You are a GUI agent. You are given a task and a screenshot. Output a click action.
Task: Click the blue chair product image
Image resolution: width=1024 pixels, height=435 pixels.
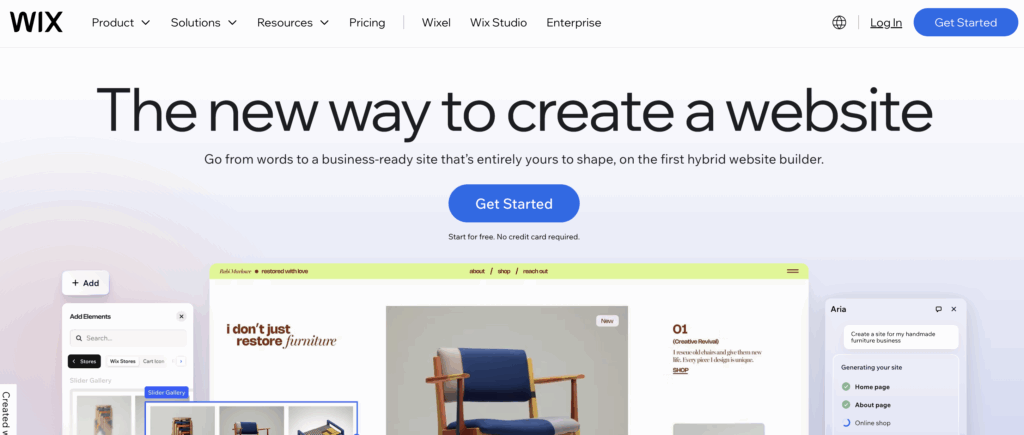pos(506,370)
